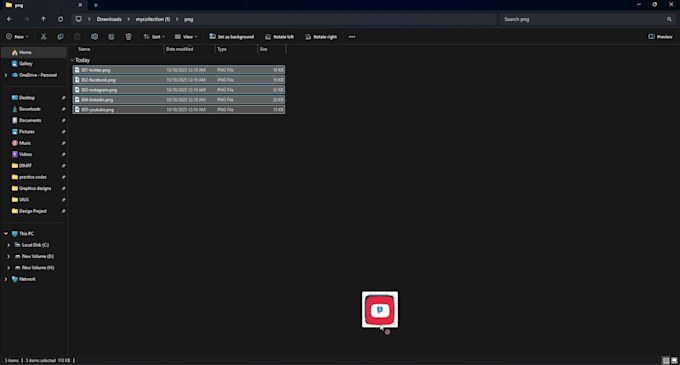Click the dragged youtube thumbnail preview
Viewport: 680px width, 365px height.
point(380,310)
